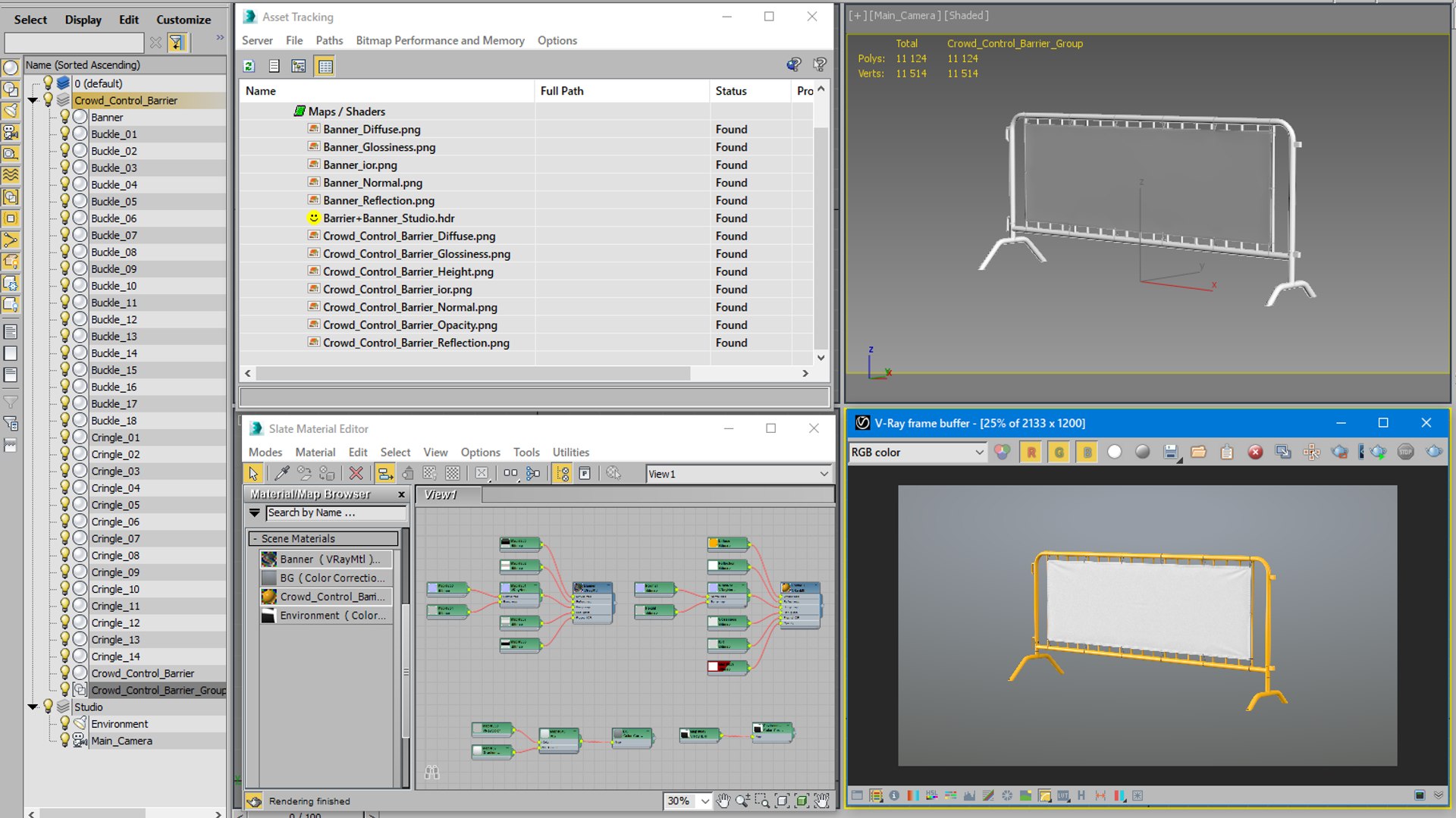Screen dimensions: 1456x818
Task: Collapse the Crowd_Control_Barrier layer tree
Action: [x=33, y=100]
